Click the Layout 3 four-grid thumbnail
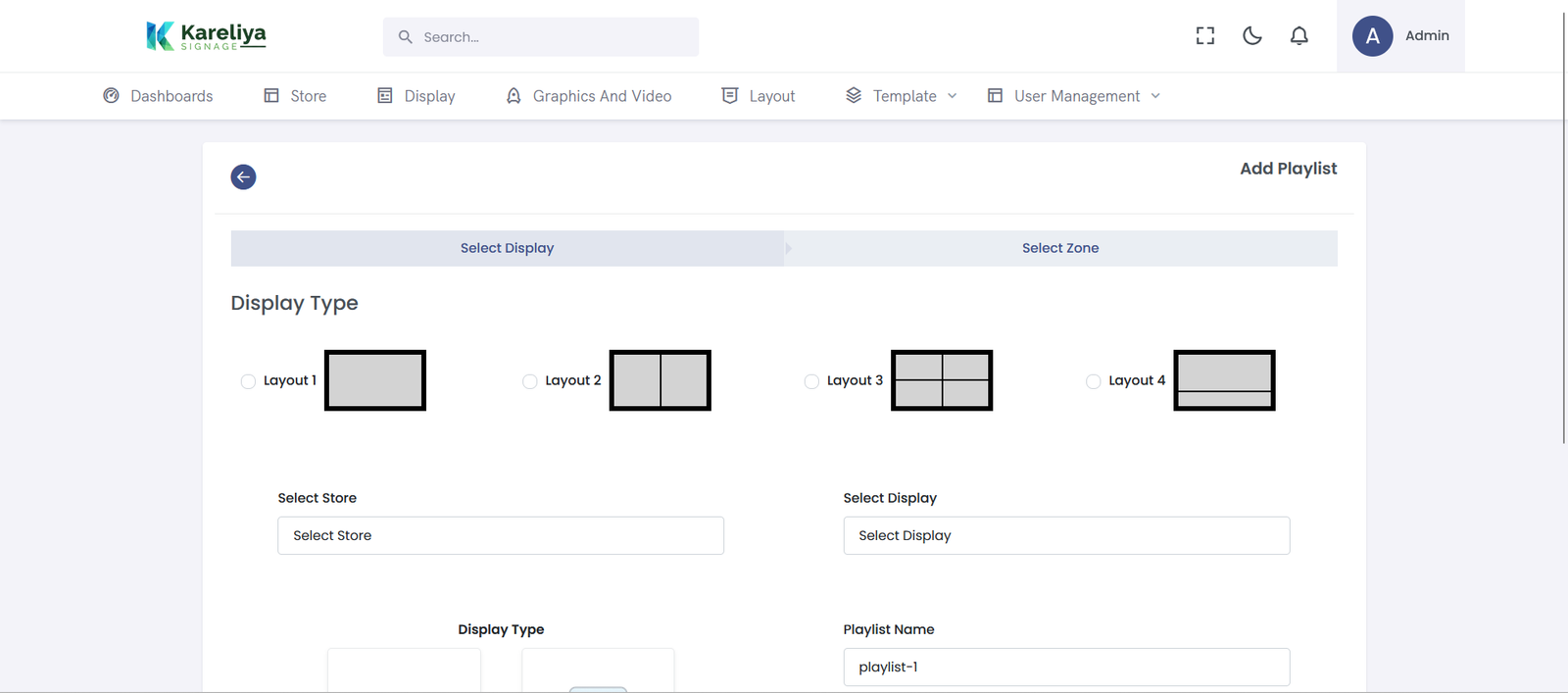 click(942, 380)
